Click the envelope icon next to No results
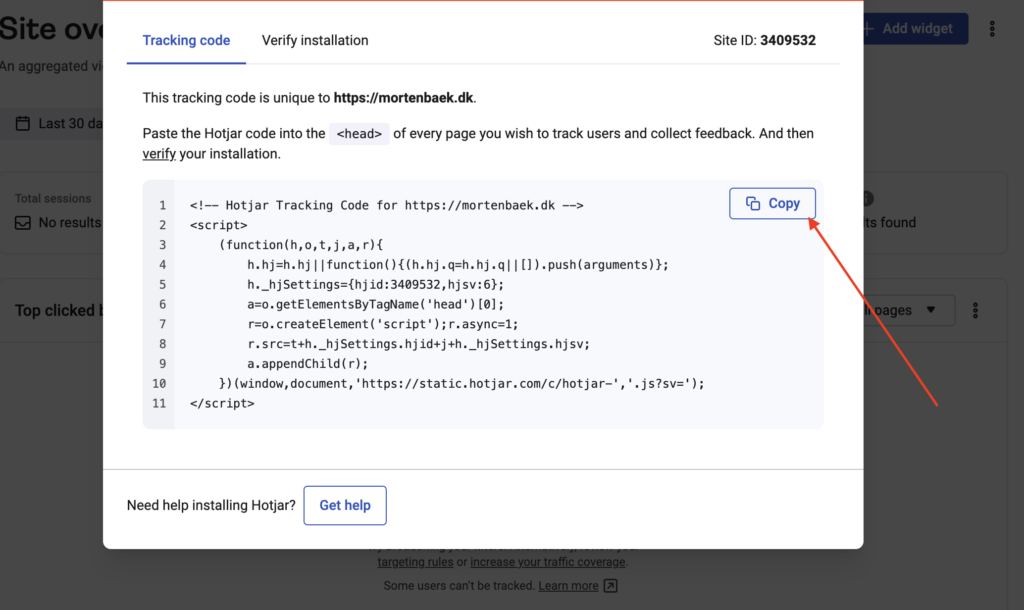1024x610 pixels. (x=23, y=223)
